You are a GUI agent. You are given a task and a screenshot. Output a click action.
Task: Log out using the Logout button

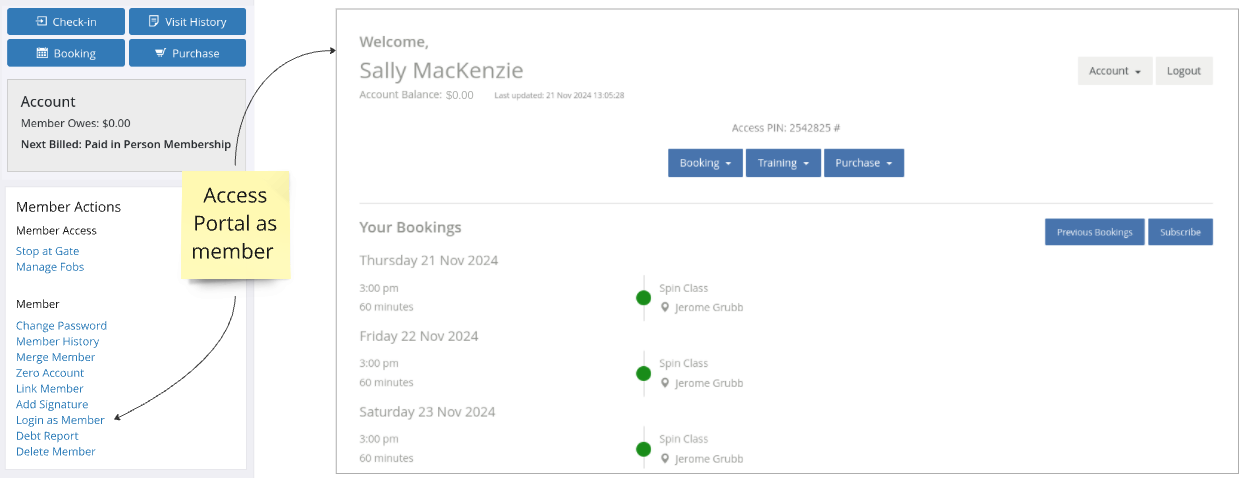(1184, 71)
